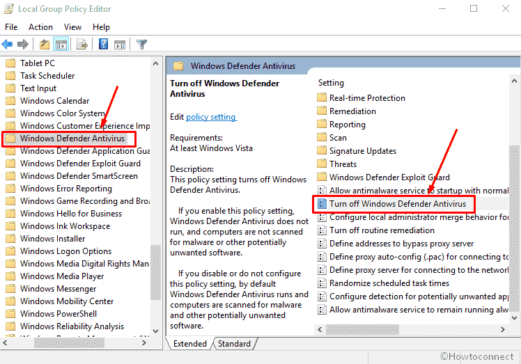Select Windows PowerShell folder
Screen dimensions: 521x364
click(51, 314)
